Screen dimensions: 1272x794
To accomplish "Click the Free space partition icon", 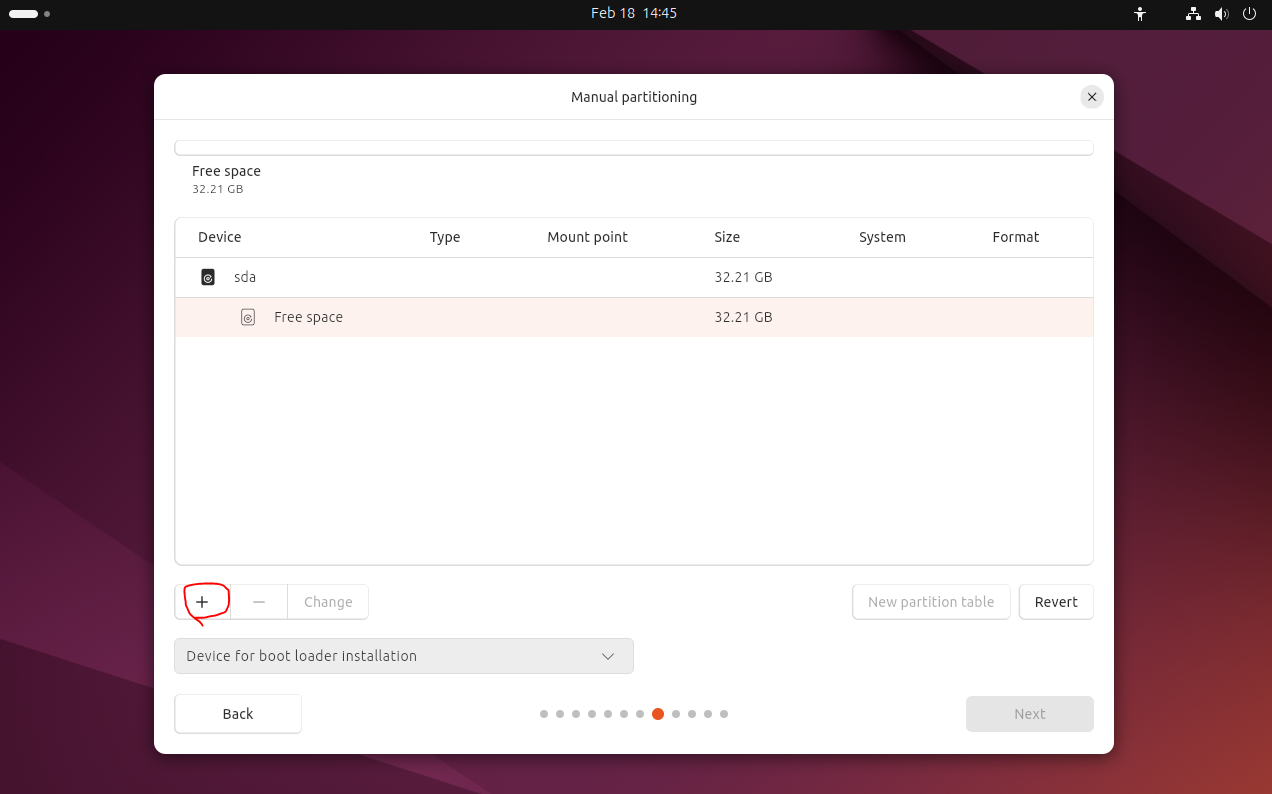I will click(x=248, y=317).
